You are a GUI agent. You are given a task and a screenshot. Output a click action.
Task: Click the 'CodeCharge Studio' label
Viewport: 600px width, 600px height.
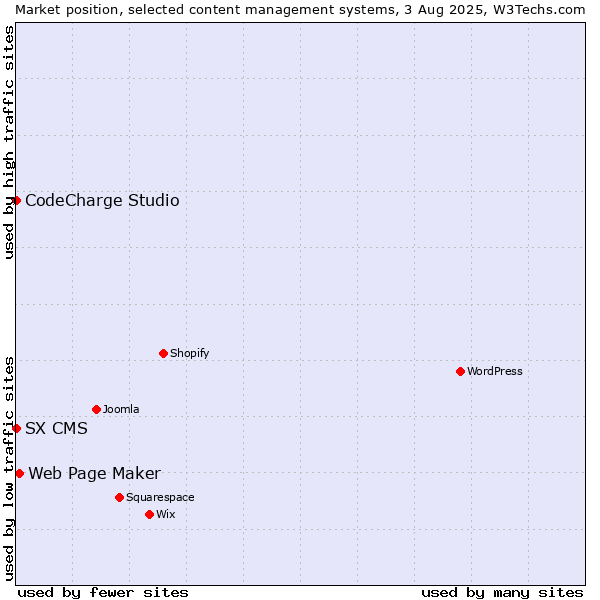point(102,201)
